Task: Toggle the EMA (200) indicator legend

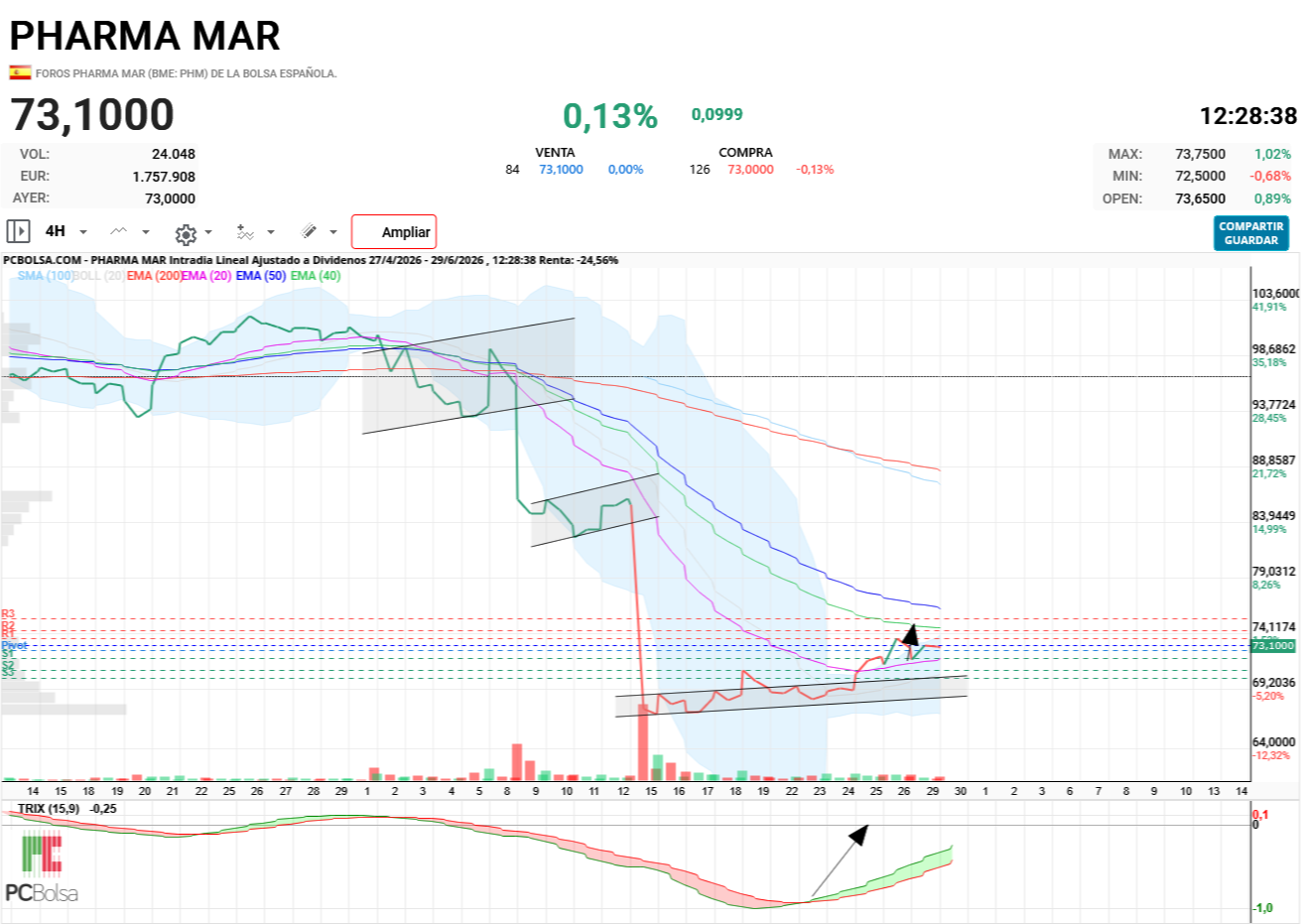Action: [154, 276]
